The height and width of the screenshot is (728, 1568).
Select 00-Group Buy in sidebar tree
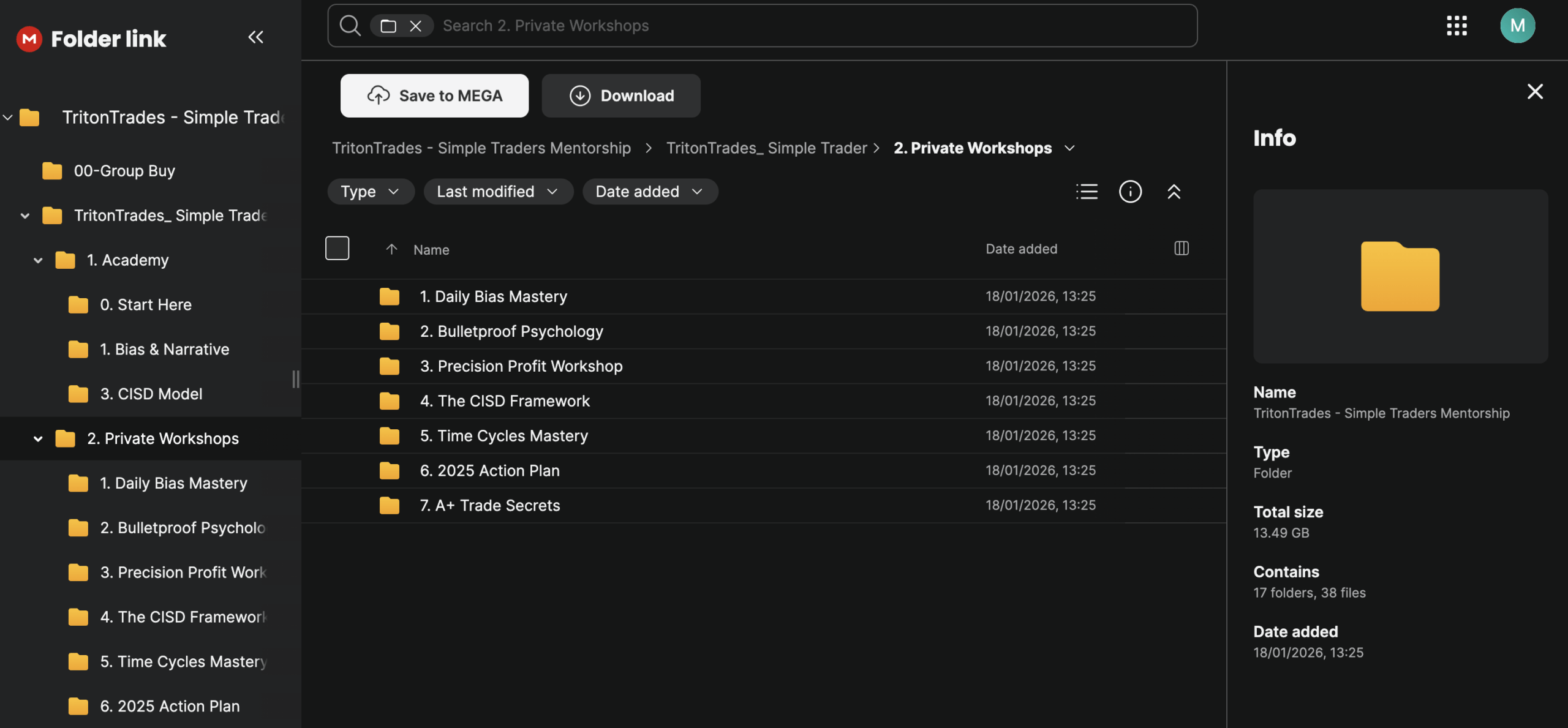tap(124, 171)
